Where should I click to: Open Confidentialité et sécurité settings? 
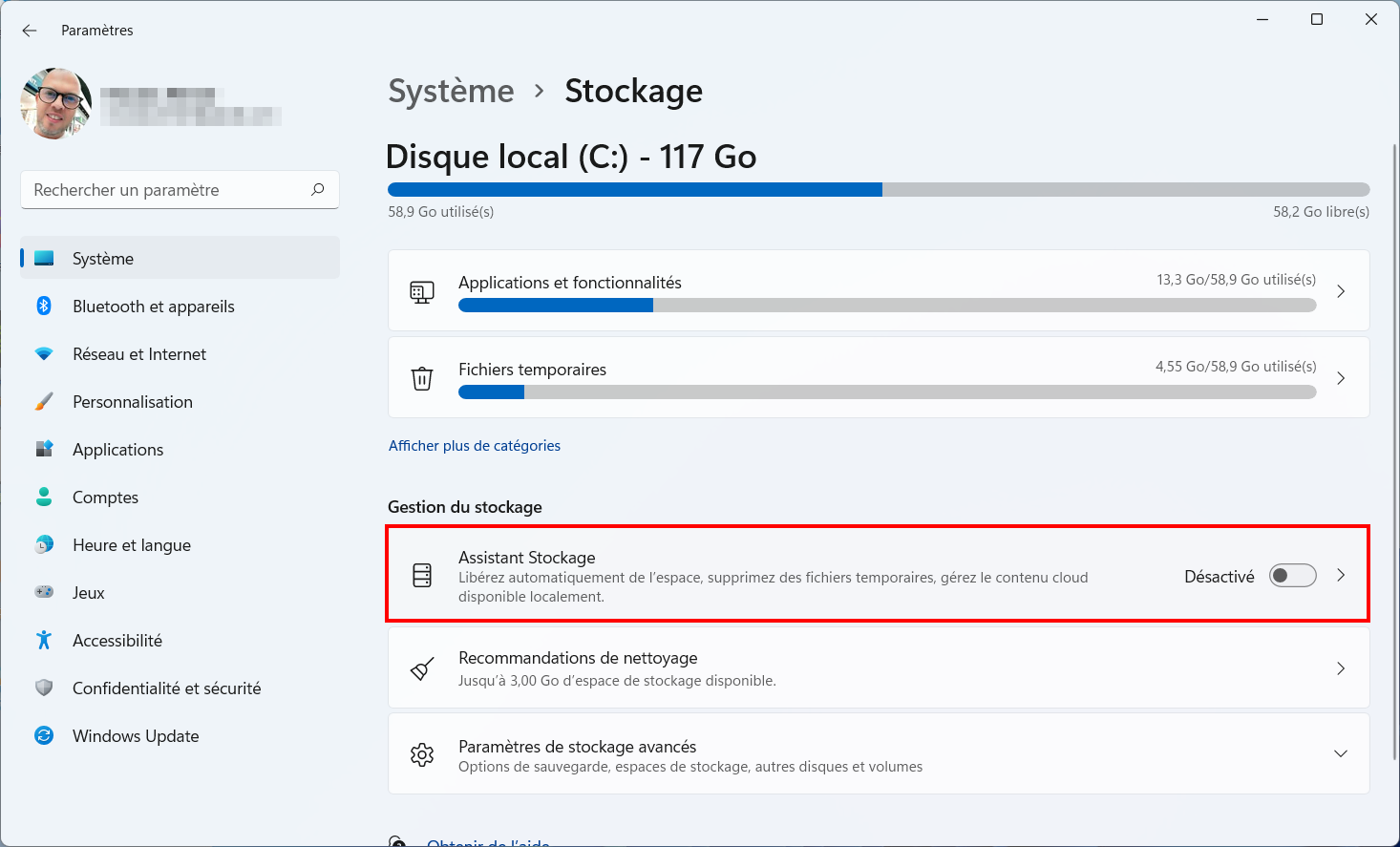coord(180,688)
